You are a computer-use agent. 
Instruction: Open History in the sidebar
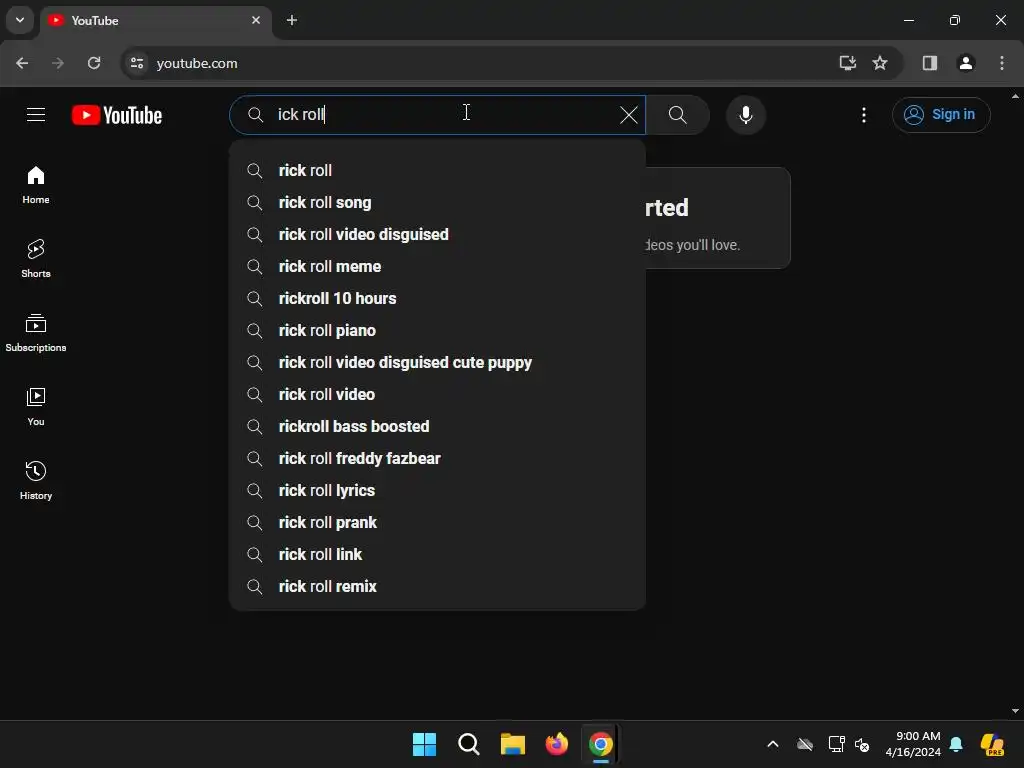pyautogui.click(x=36, y=480)
